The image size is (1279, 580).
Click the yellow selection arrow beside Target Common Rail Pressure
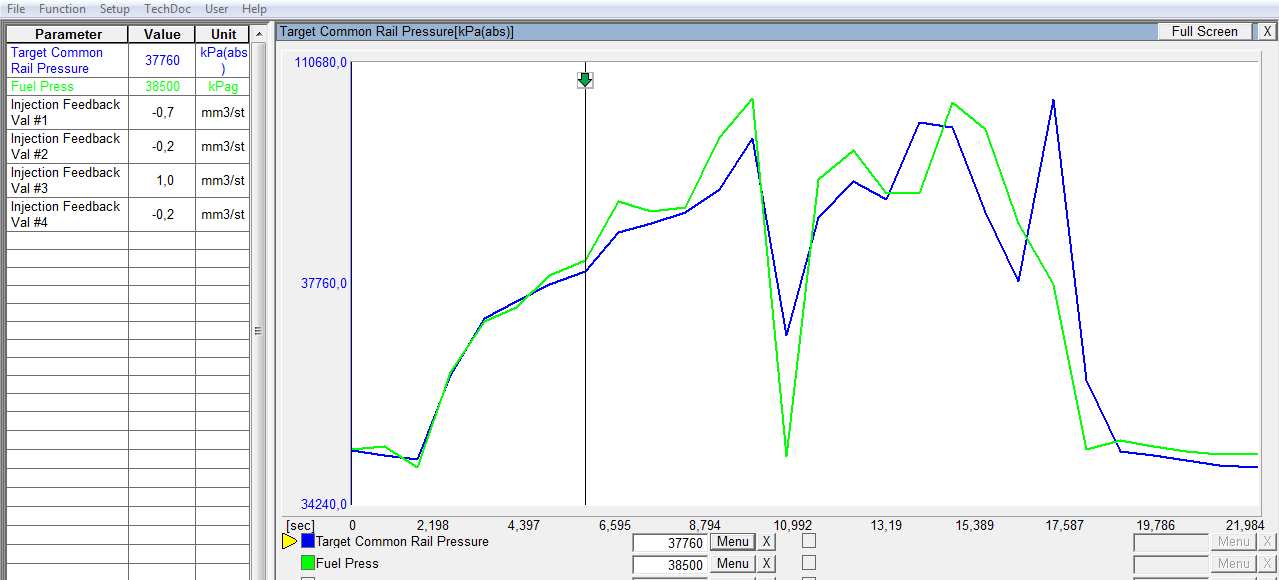289,542
